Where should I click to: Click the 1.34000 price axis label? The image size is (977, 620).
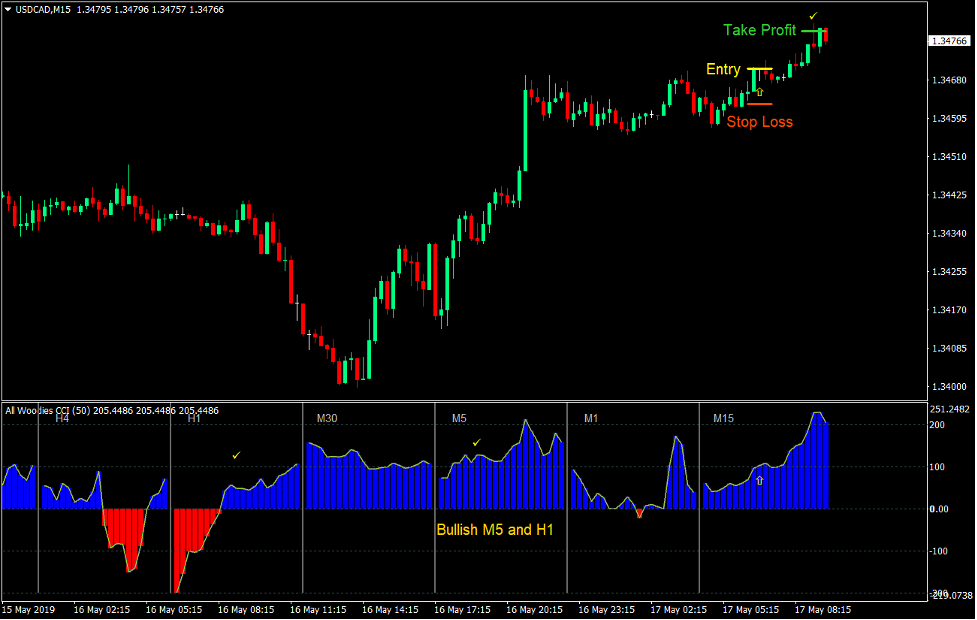pos(948,387)
